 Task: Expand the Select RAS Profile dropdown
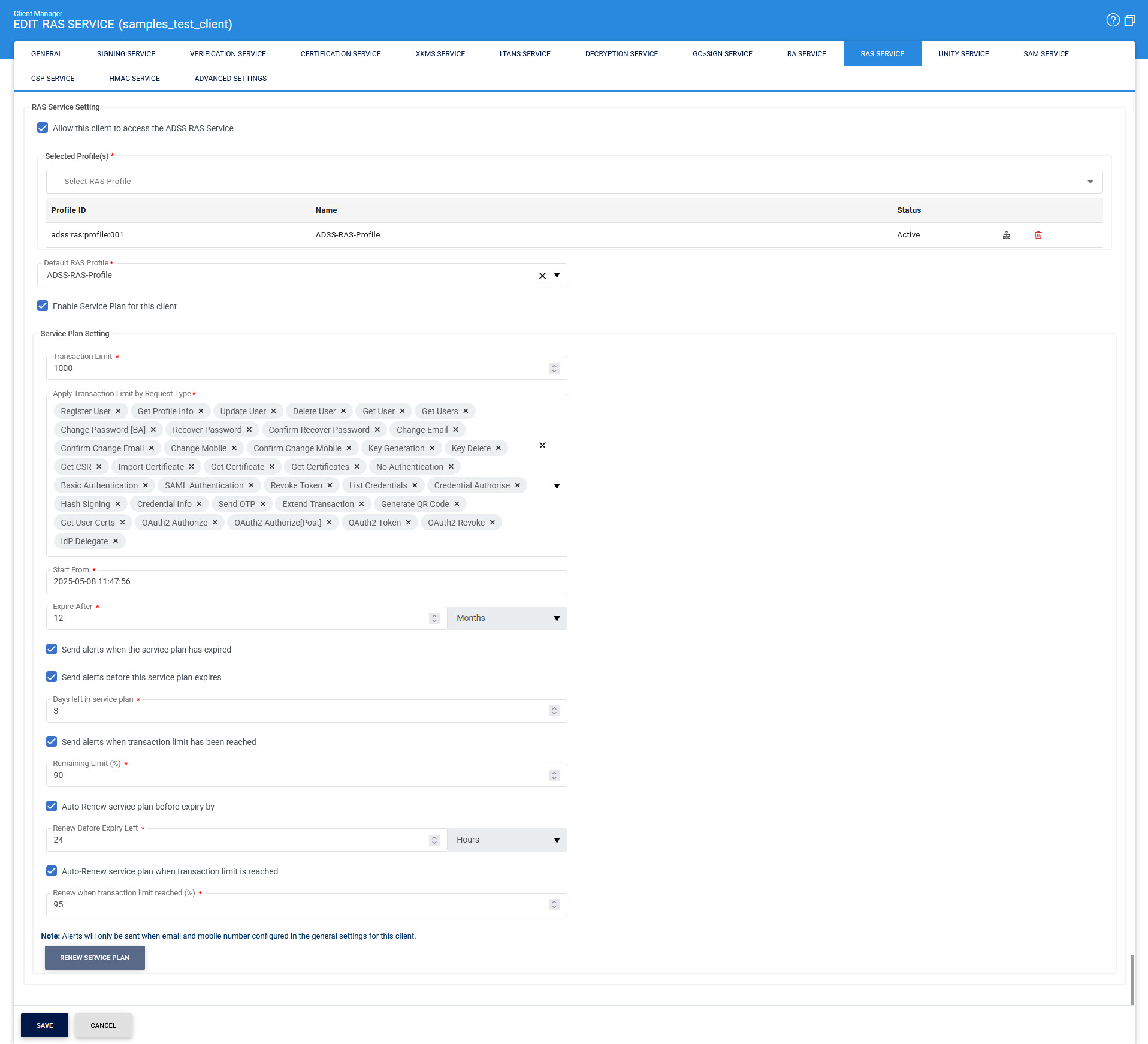tap(1090, 182)
